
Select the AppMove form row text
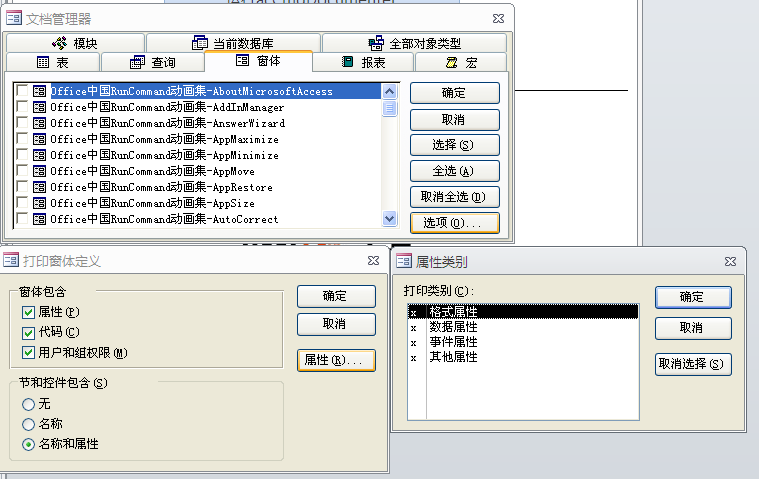[152, 171]
